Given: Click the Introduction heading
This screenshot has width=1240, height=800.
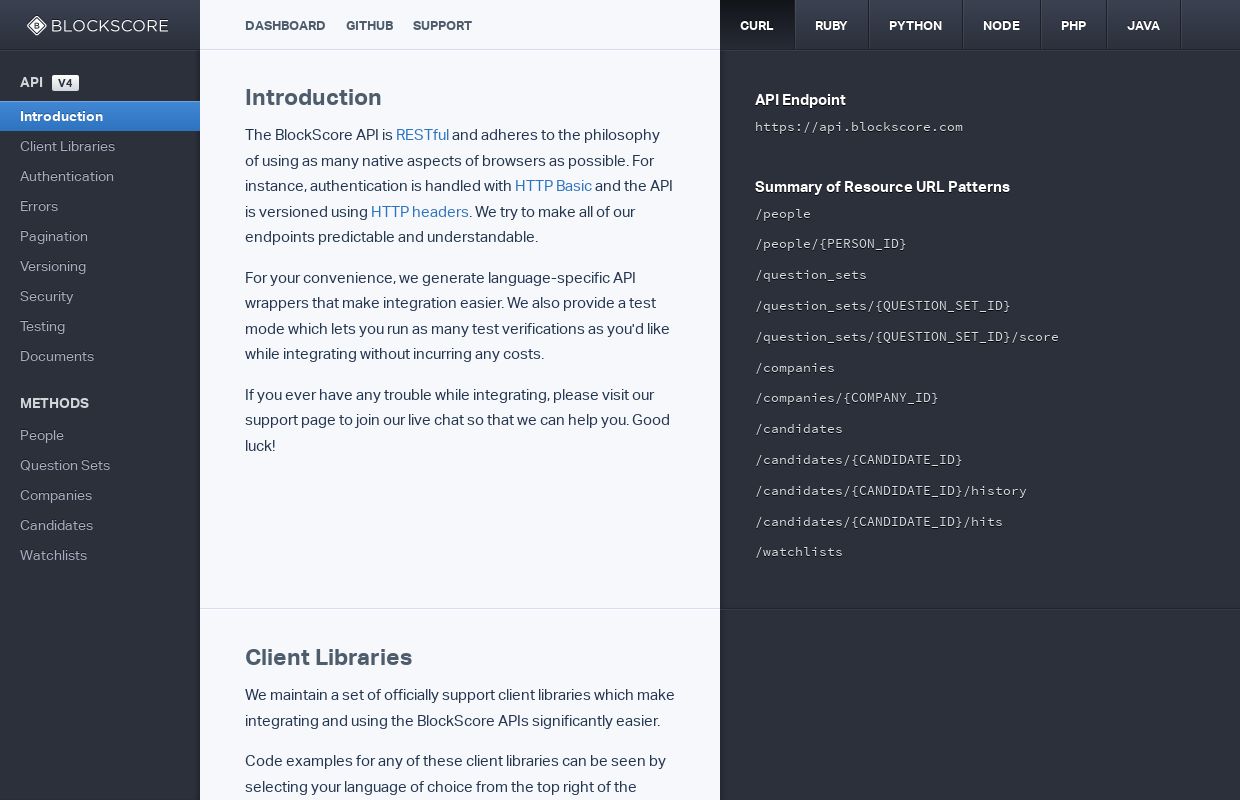Looking at the screenshot, I should [x=313, y=97].
